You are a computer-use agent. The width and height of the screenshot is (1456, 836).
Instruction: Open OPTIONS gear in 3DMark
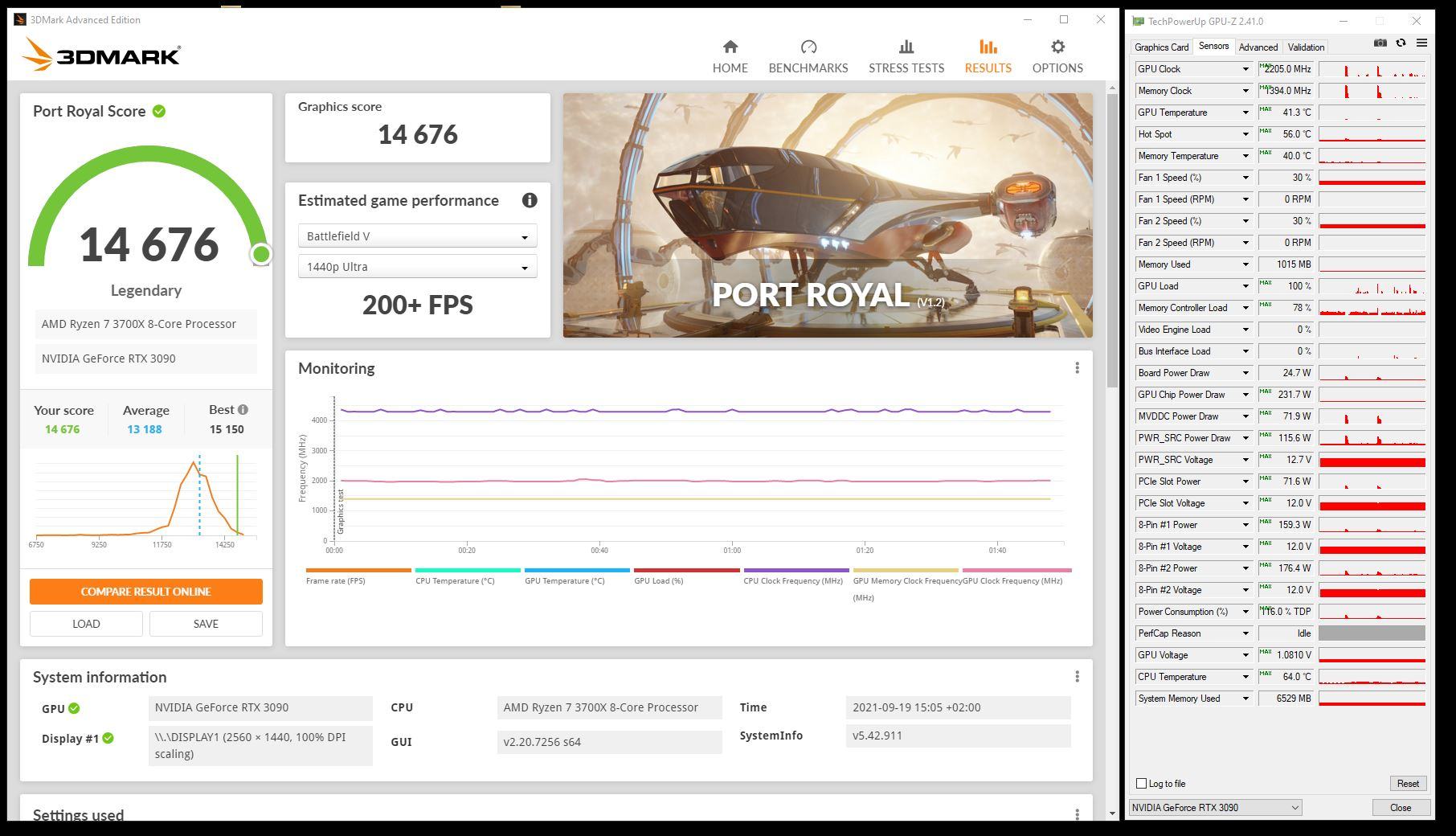click(1057, 57)
